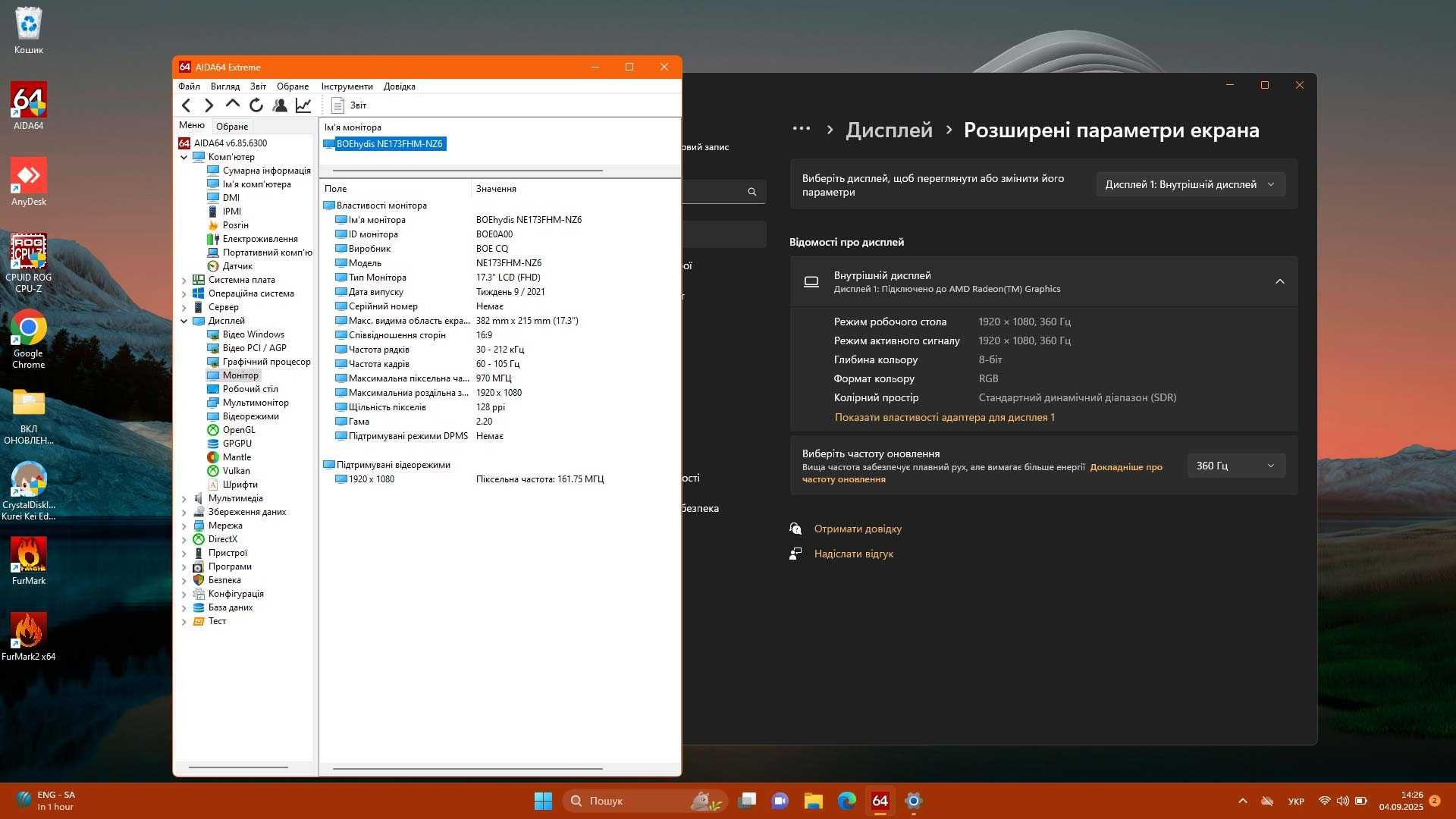Click the УКР keyboard language indicator
The height and width of the screenshot is (819, 1456).
point(1296,801)
